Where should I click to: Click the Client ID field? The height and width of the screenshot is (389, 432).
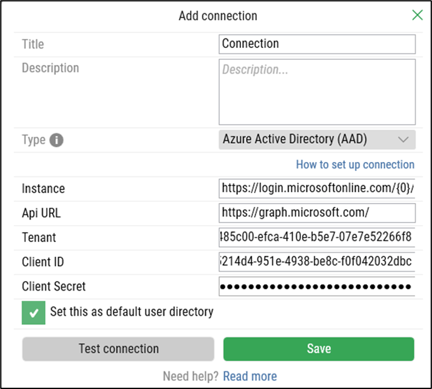coord(317,262)
